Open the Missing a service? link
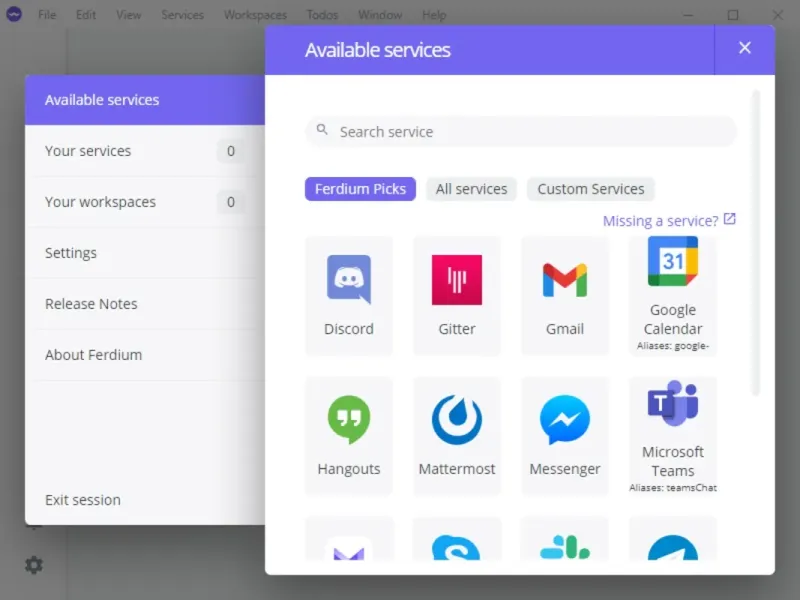 tap(660, 221)
